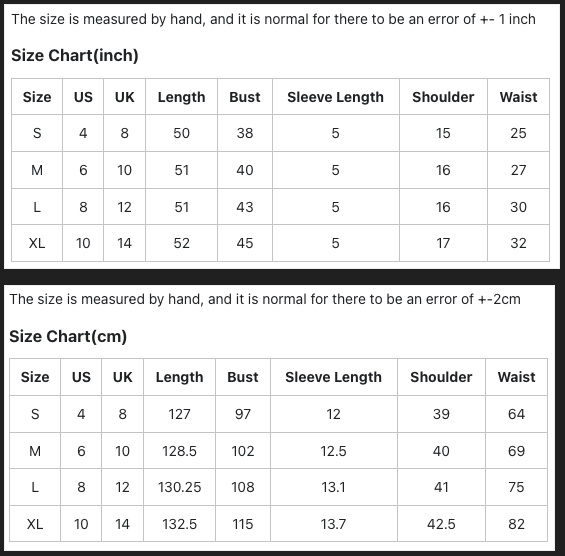Image resolution: width=565 pixels, height=556 pixels.
Task: Click the length value 50 for size S
Action: click(181, 133)
